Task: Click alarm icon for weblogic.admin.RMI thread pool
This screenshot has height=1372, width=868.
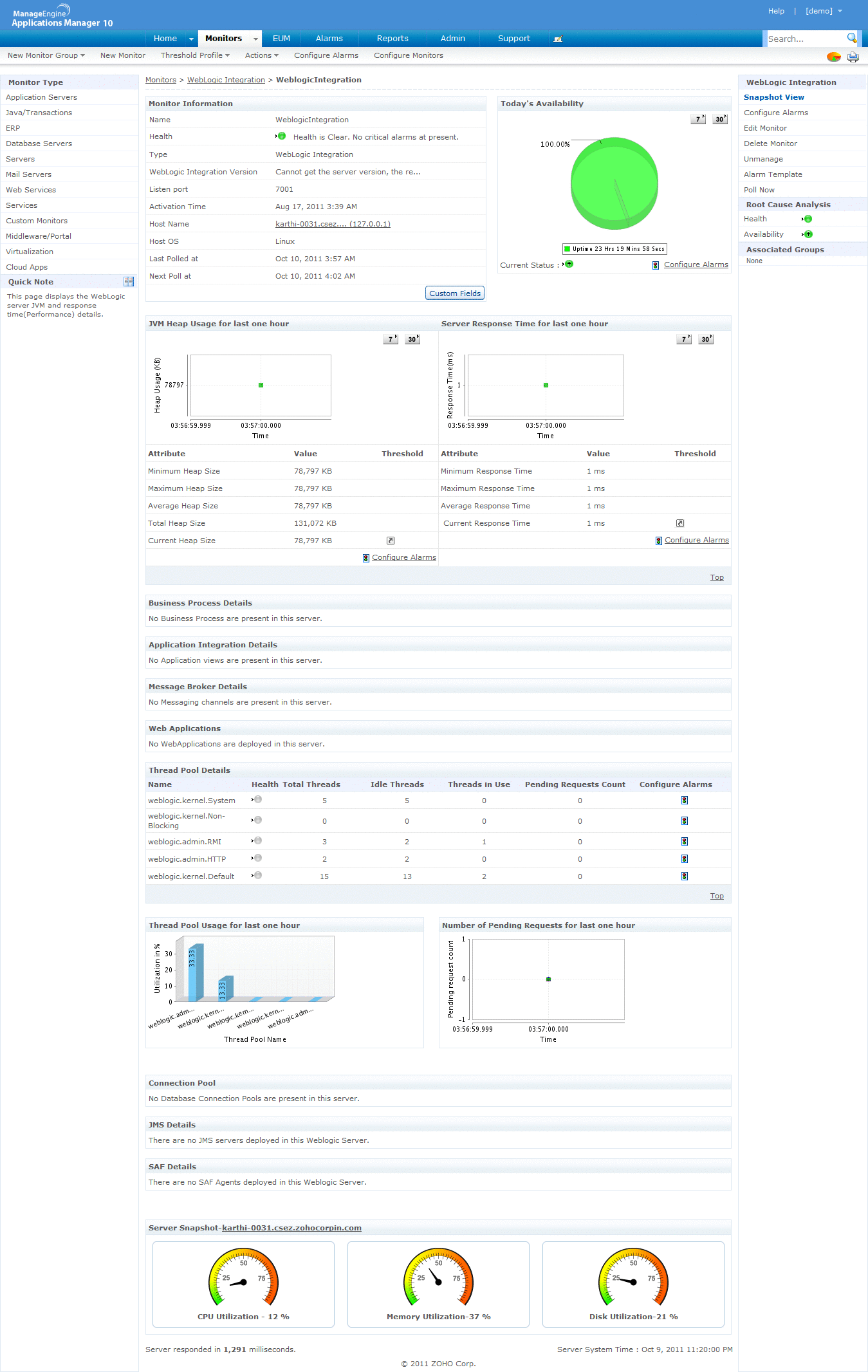Action: click(x=684, y=842)
